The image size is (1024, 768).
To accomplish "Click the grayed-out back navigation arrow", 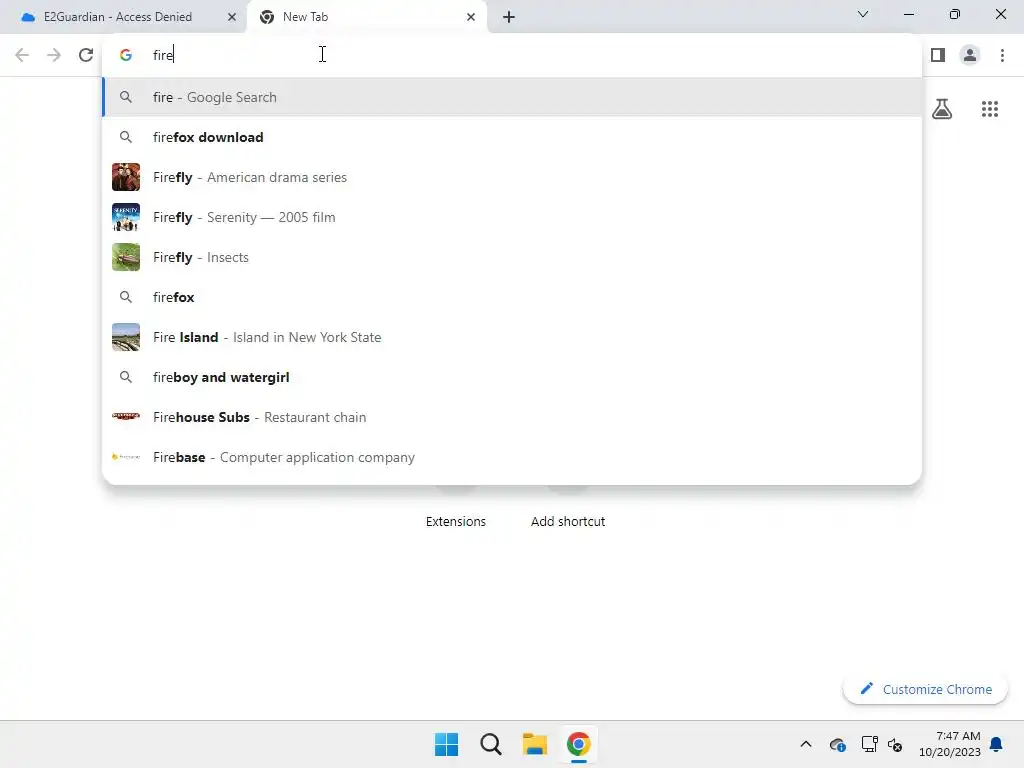I will 22,55.
